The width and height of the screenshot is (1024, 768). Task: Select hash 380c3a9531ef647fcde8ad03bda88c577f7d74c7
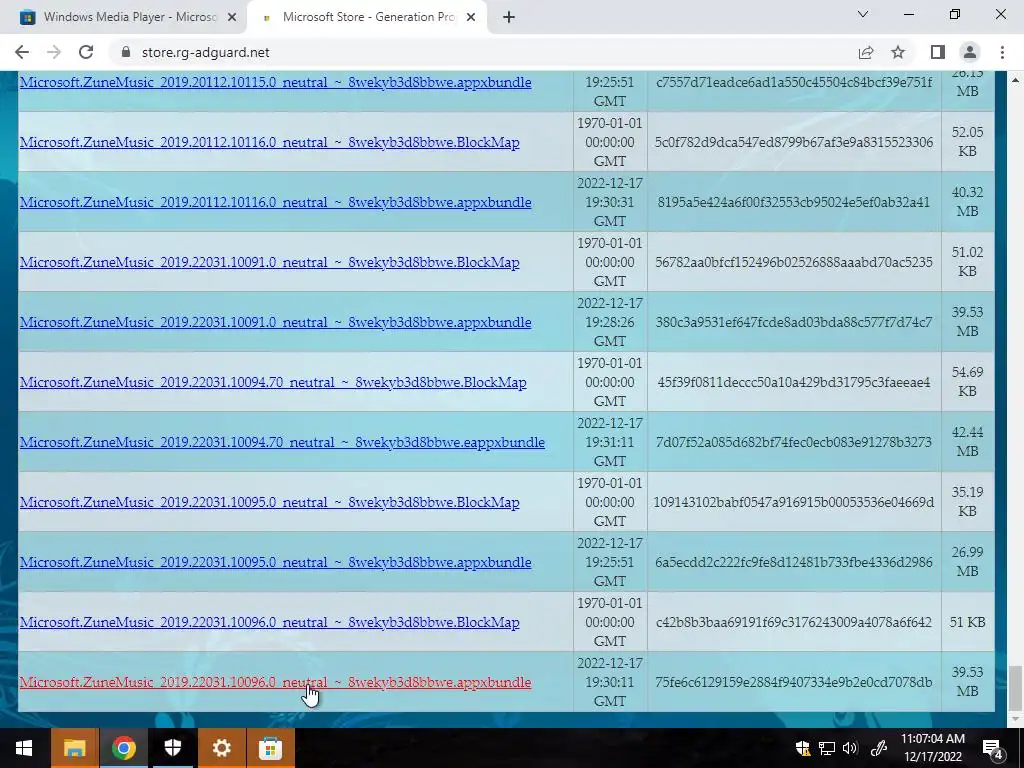794,323
